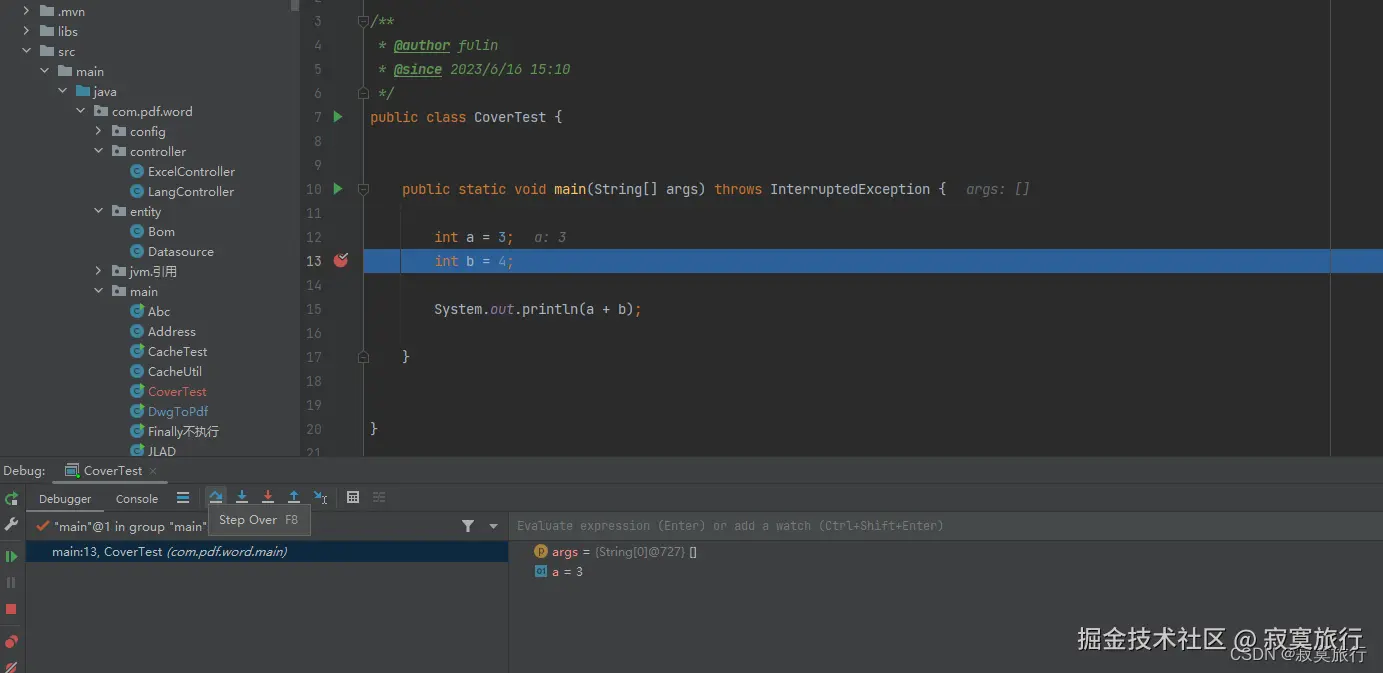Click the System.out.println(a + b) line

tap(538, 309)
